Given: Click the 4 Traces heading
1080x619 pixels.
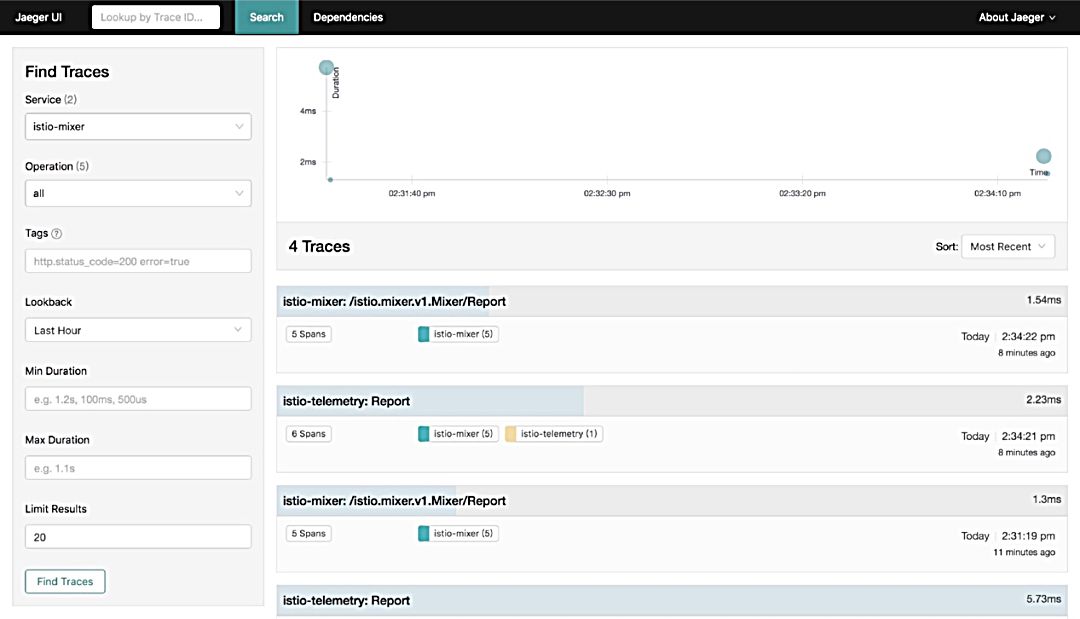Looking at the screenshot, I should [x=319, y=246].
